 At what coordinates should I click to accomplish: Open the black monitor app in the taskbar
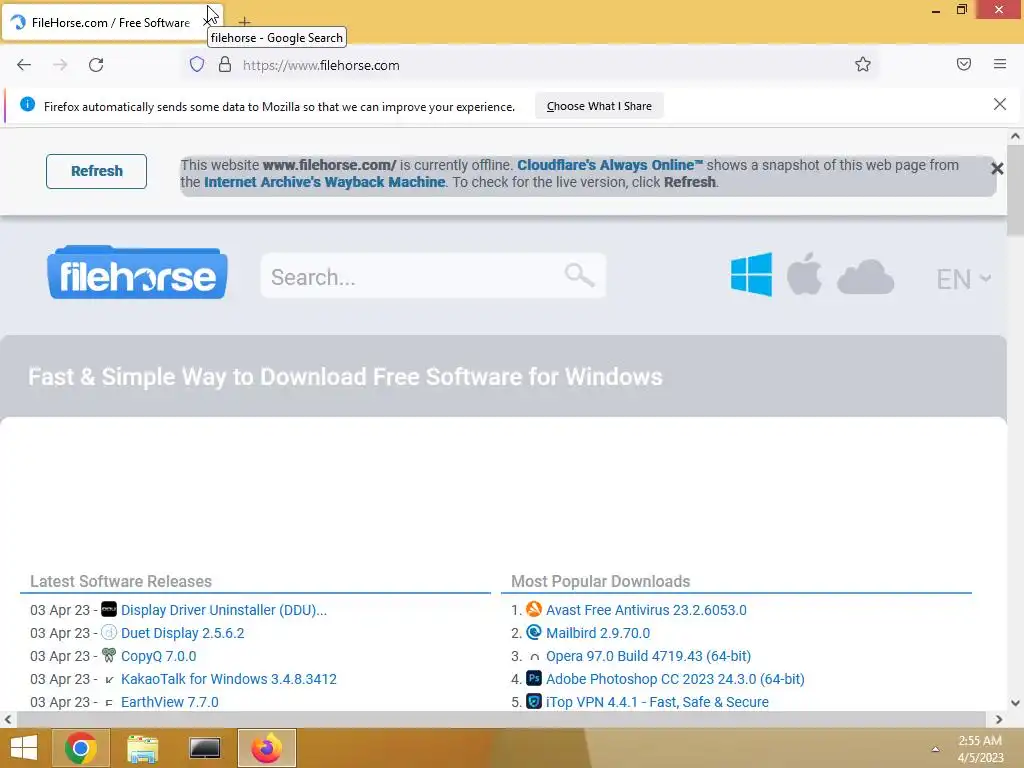[204, 748]
